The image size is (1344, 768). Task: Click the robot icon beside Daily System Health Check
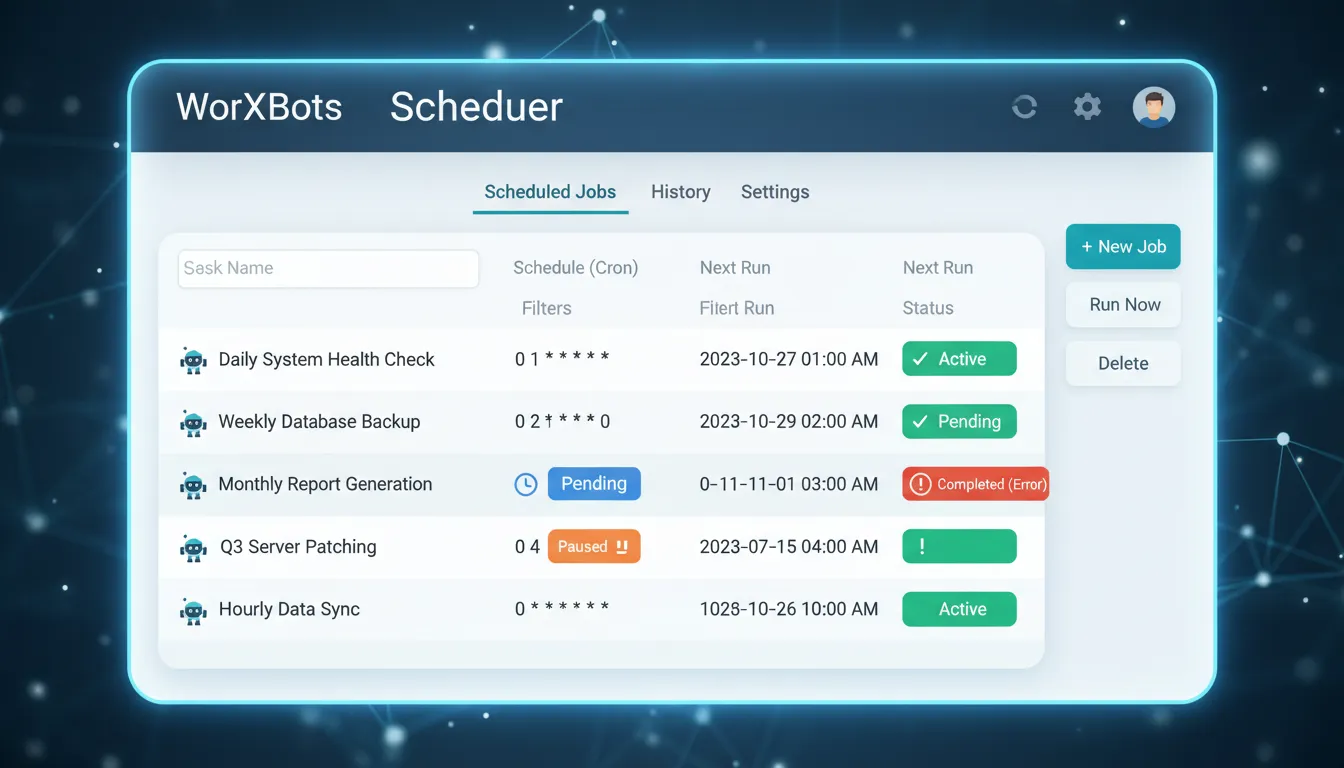point(193,359)
